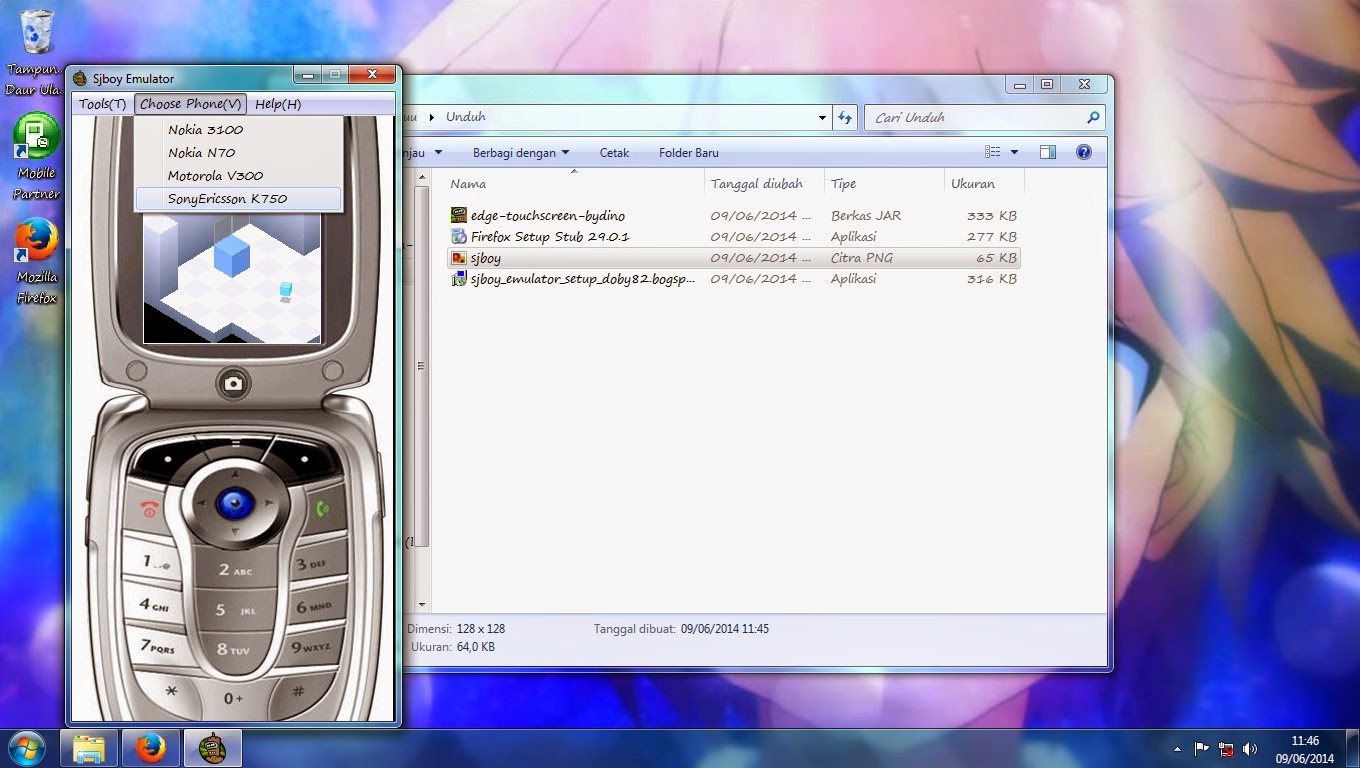
Task: Open Explorer help with the question mark
Action: pos(1083,152)
